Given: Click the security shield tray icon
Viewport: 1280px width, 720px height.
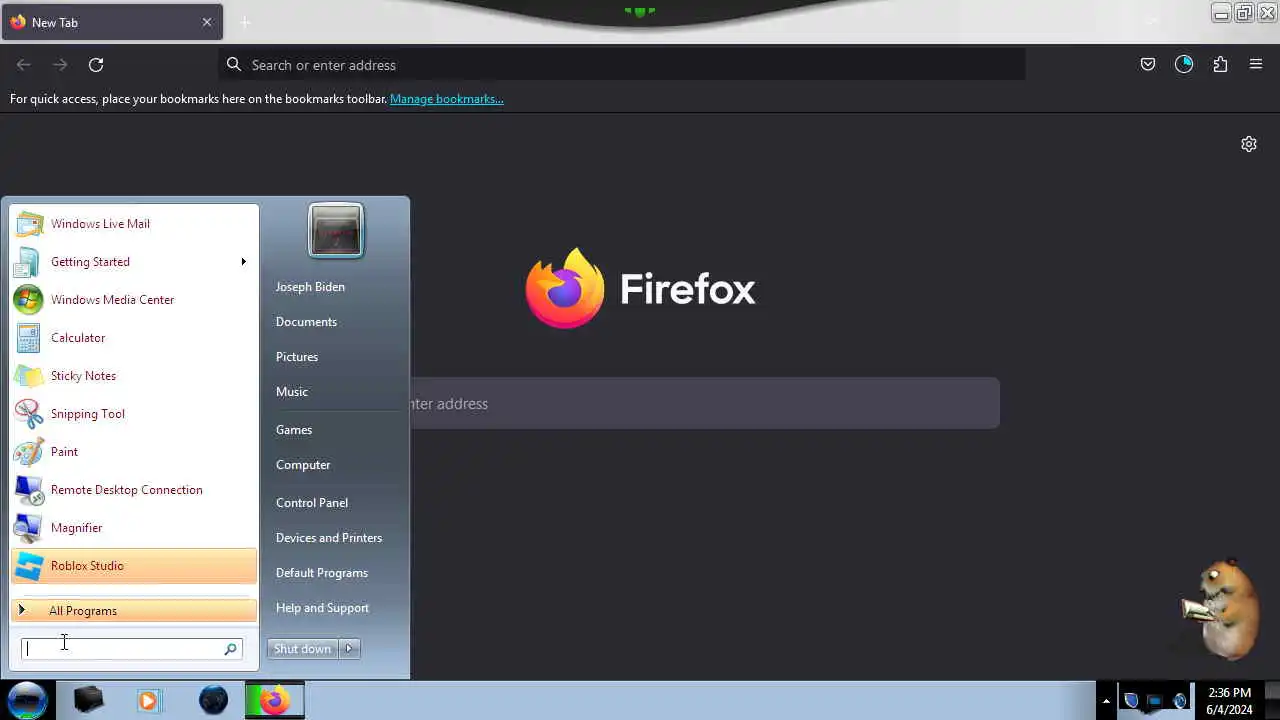Looking at the screenshot, I should pos(1131,701).
